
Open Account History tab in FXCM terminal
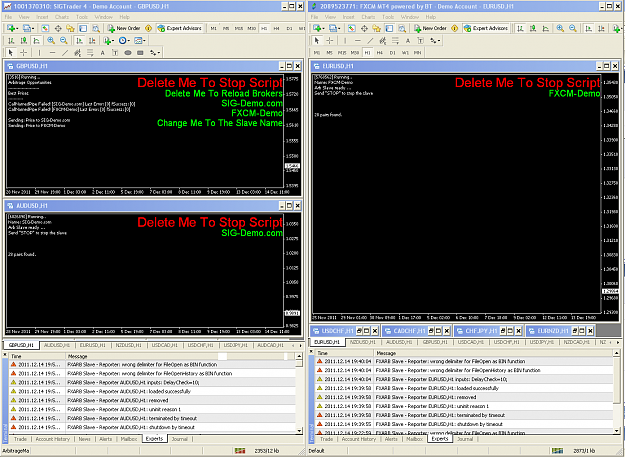point(359,439)
